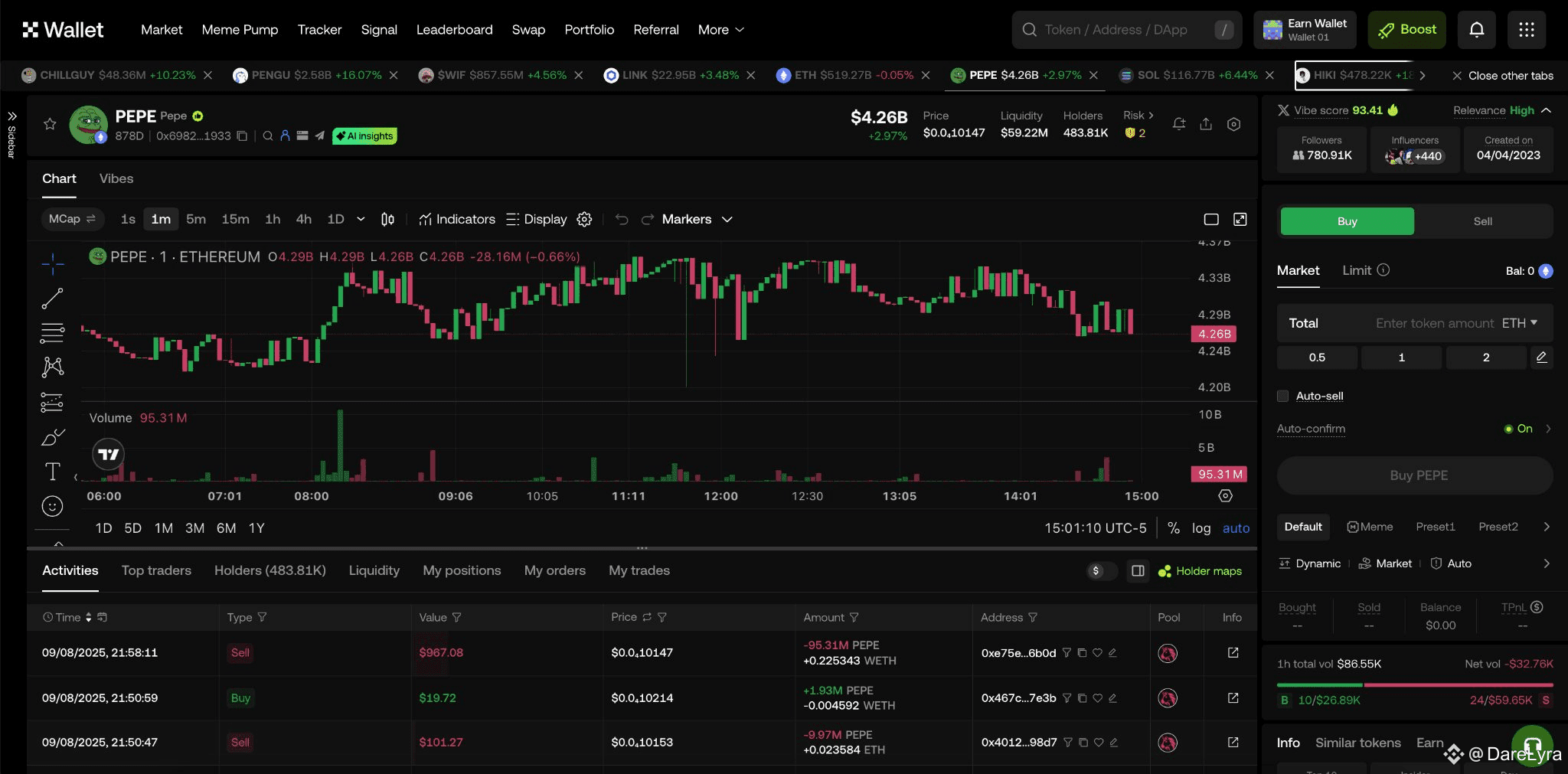Close the CHILLGUY token tab

(207, 75)
